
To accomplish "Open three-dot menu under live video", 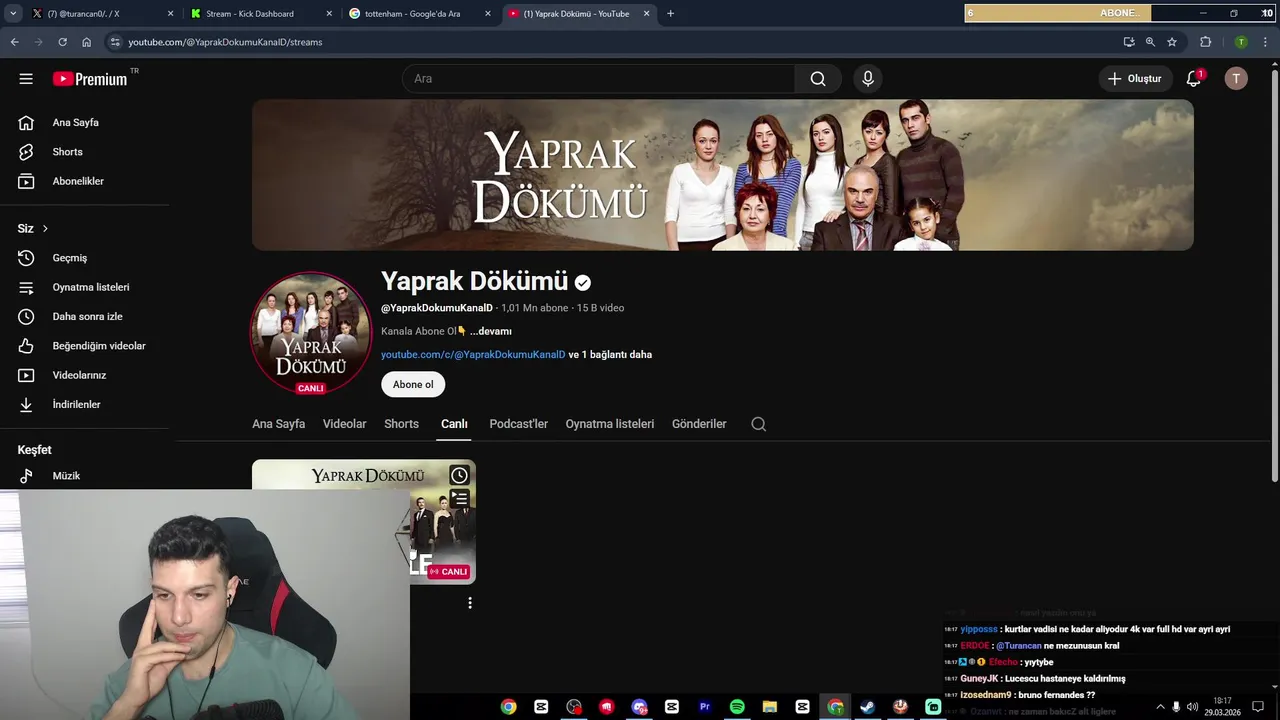I will [x=470, y=603].
